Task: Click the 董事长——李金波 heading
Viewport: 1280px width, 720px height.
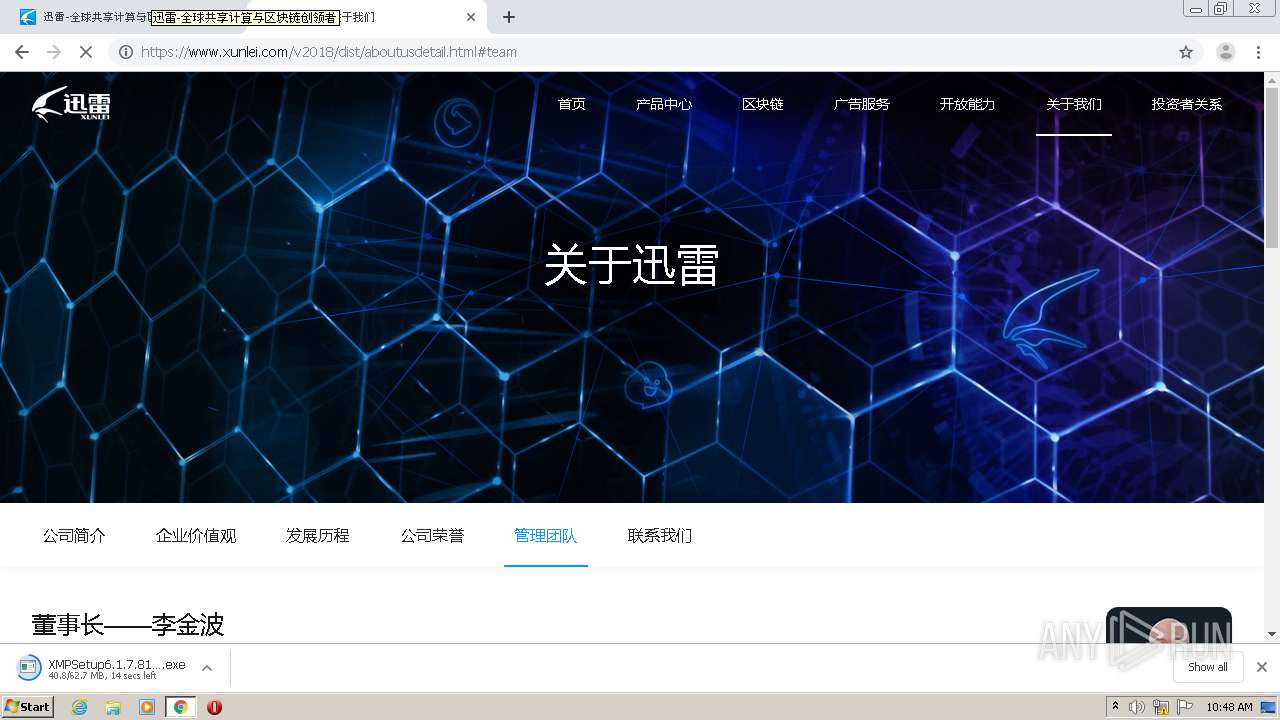Action: point(128,625)
